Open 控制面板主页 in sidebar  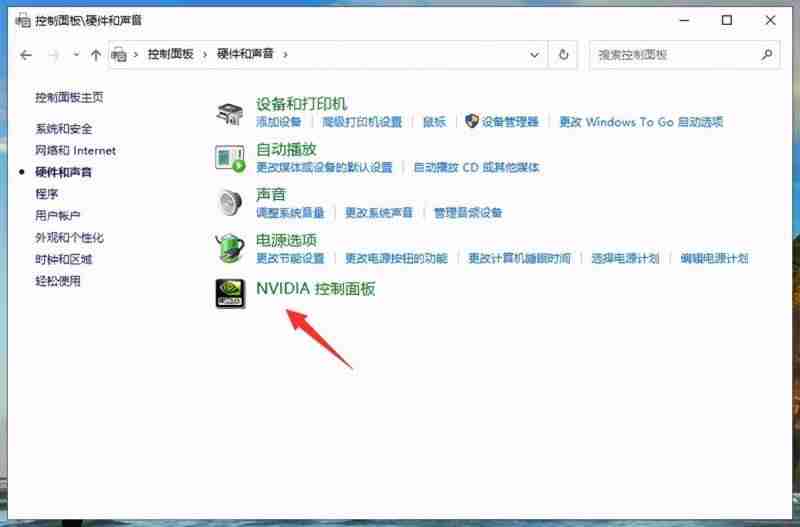tap(69, 97)
